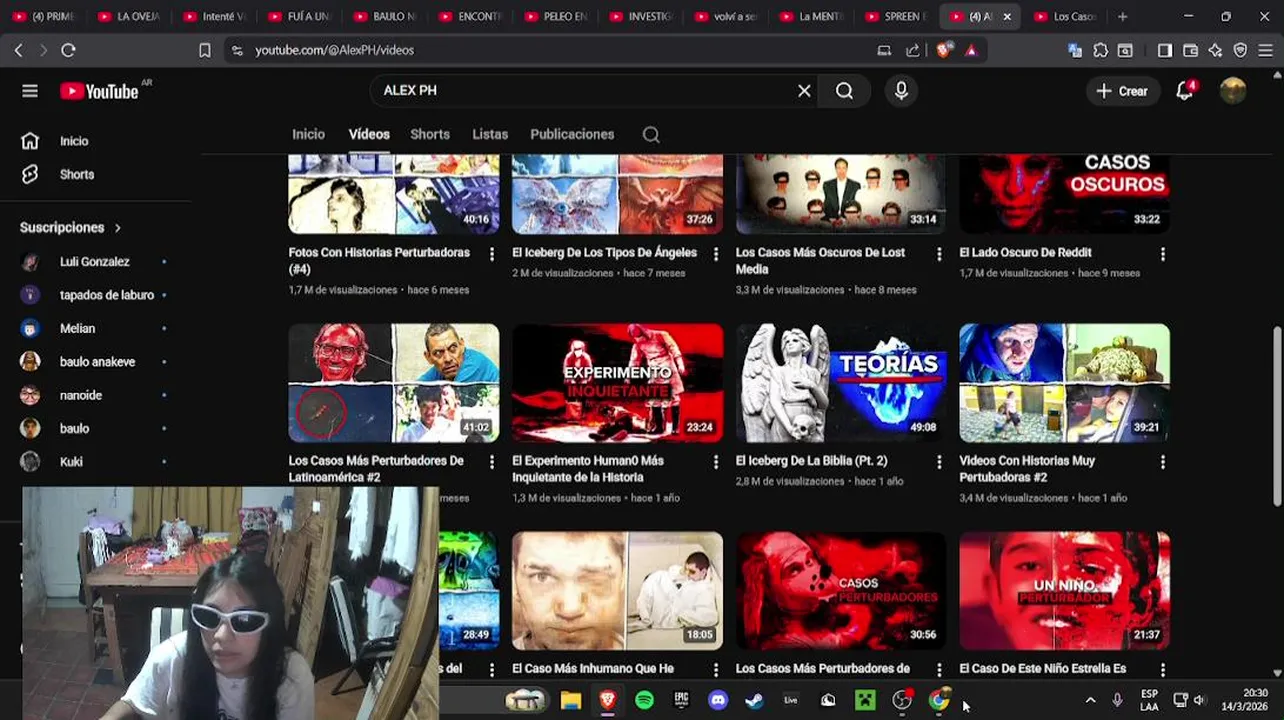
Task: Switch to the Shorts channel tab
Action: coord(430,134)
